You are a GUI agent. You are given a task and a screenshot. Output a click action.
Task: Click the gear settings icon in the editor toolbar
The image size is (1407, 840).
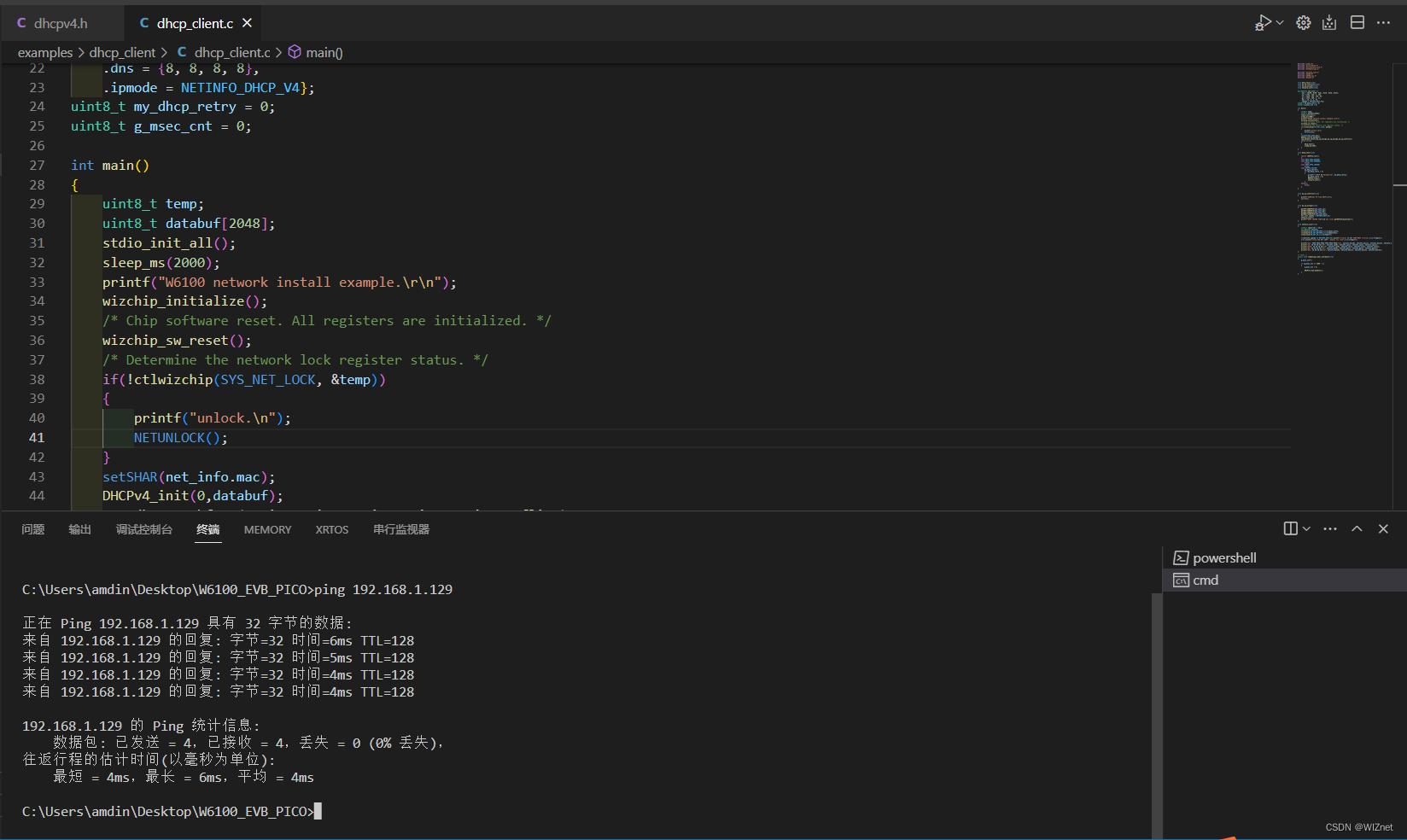coord(1304,23)
